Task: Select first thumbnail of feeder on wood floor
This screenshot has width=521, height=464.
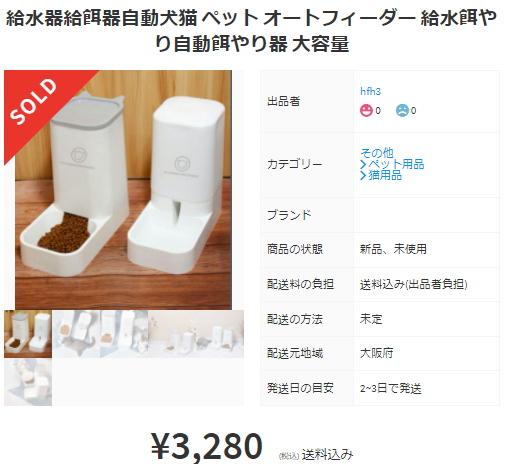Action: pyautogui.click(x=28, y=334)
